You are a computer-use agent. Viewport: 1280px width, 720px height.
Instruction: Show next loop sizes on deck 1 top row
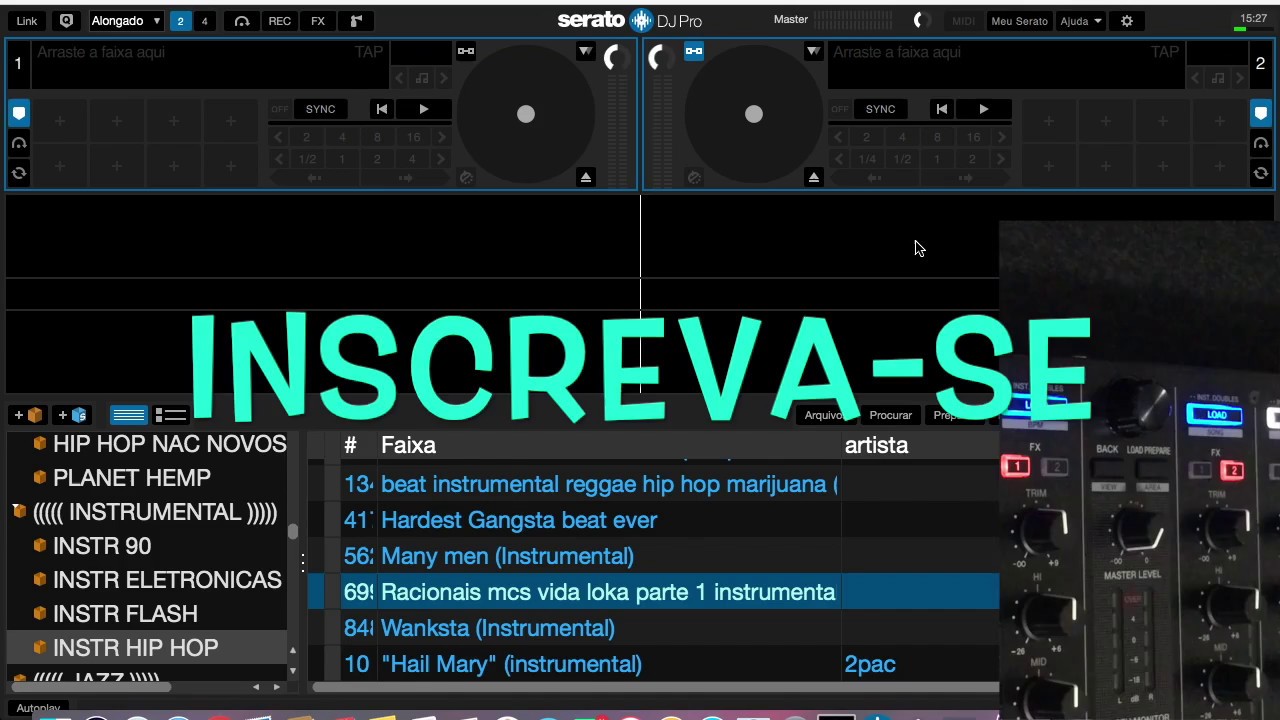pos(441,137)
